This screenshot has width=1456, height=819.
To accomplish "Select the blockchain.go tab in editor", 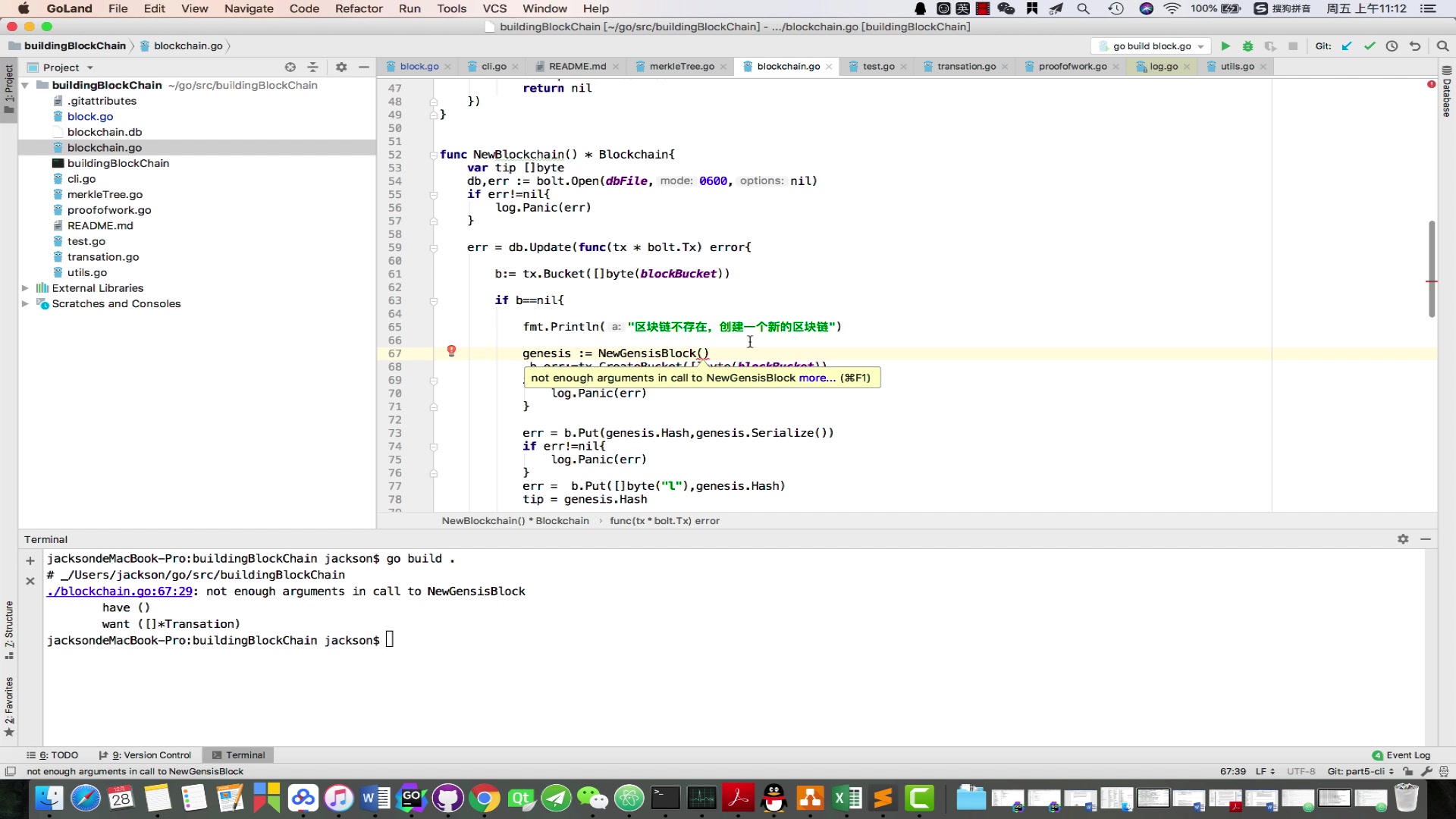I will point(788,65).
